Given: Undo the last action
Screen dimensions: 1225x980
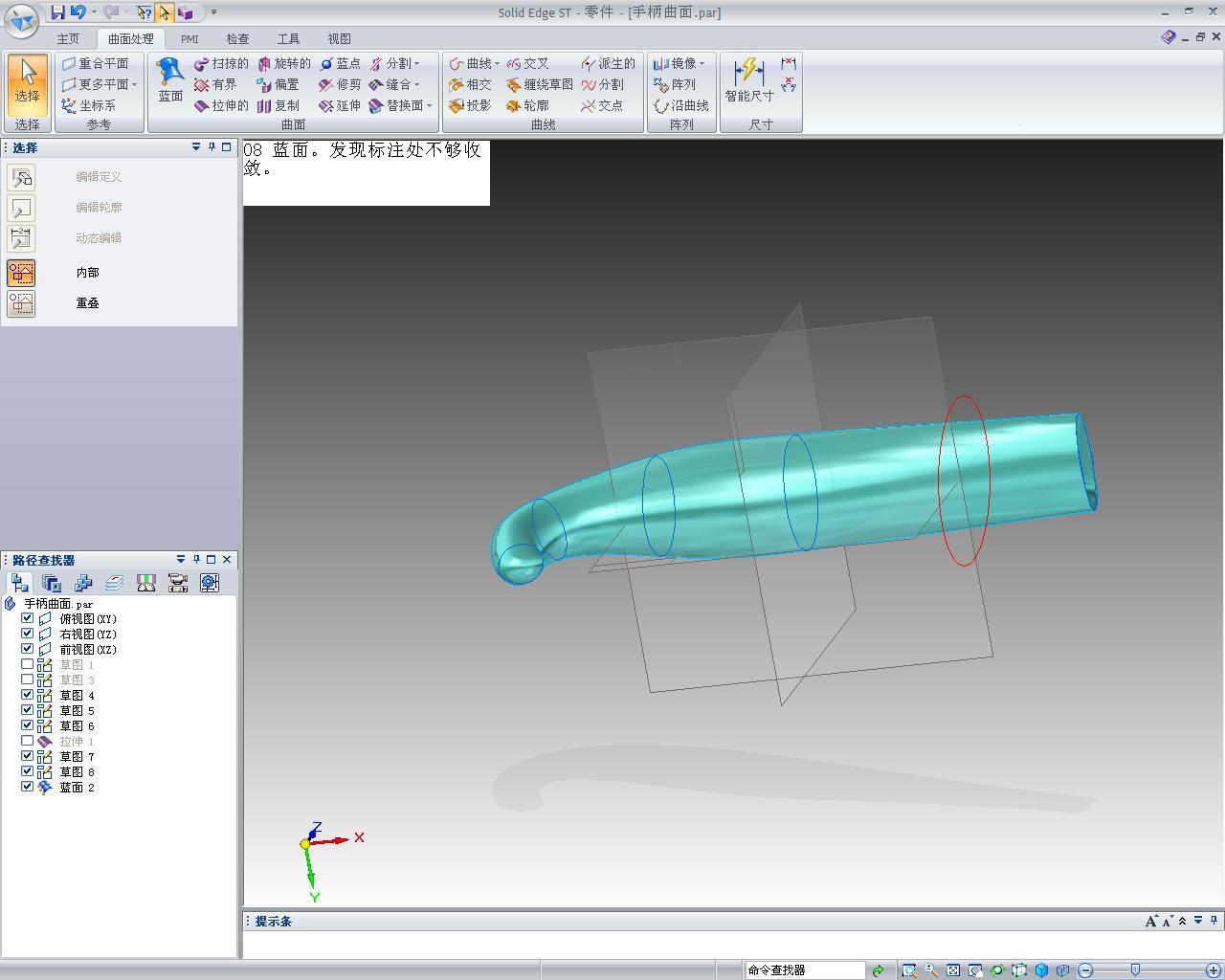Looking at the screenshot, I should 78,12.
